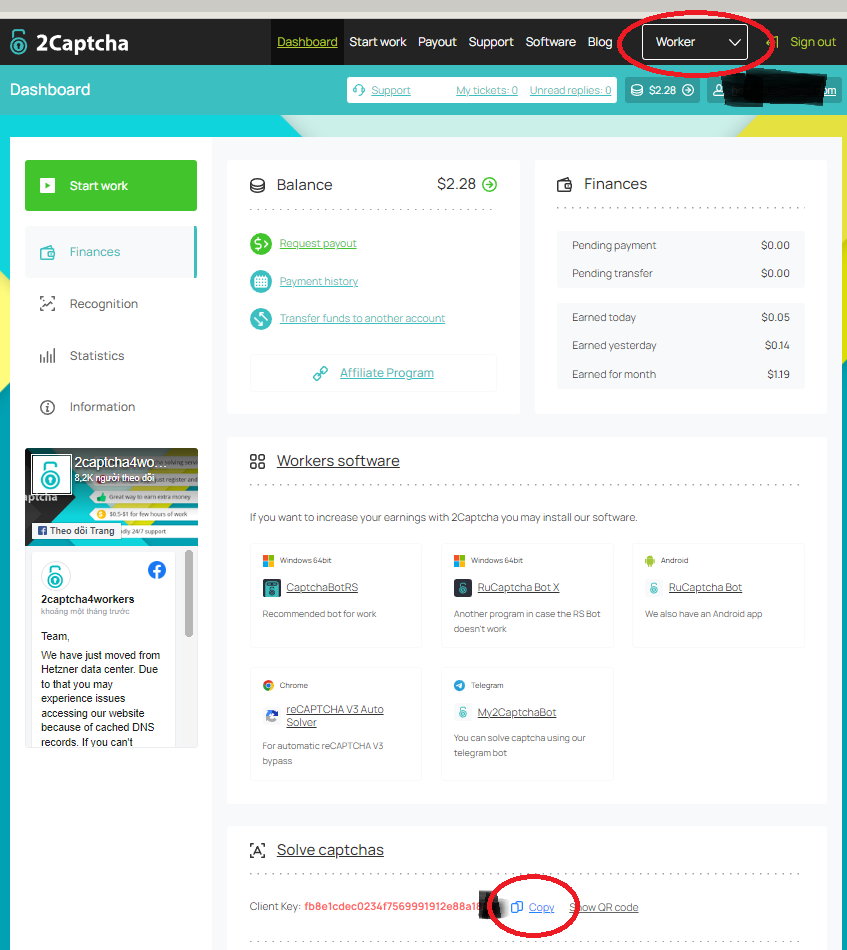Select Statistics in the sidebar

[97, 356]
